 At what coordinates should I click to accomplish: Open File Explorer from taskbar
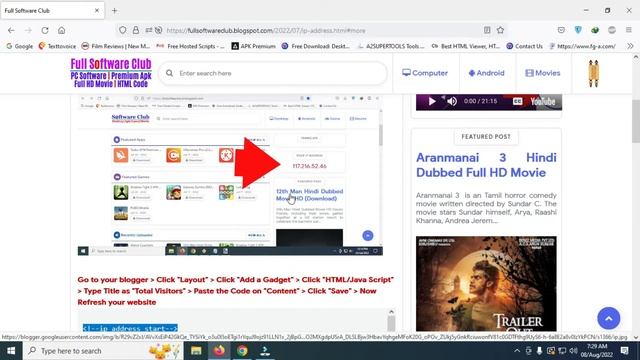196,351
